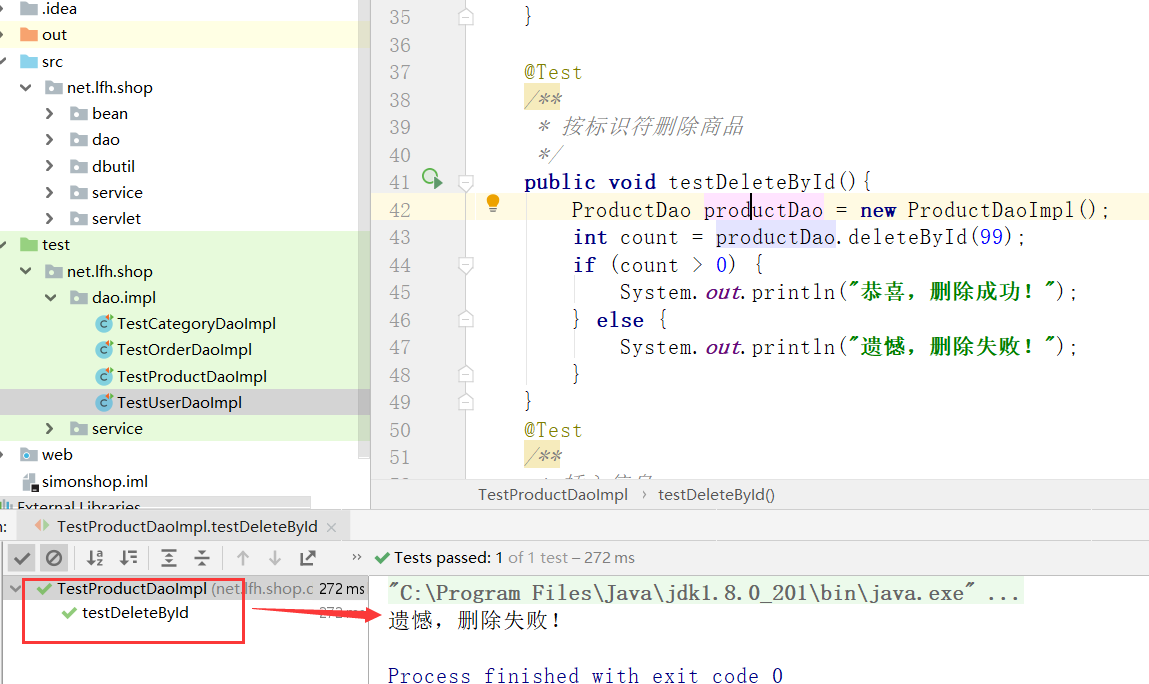Expand the dbutil package
This screenshot has width=1149, height=684.
[x=50, y=166]
